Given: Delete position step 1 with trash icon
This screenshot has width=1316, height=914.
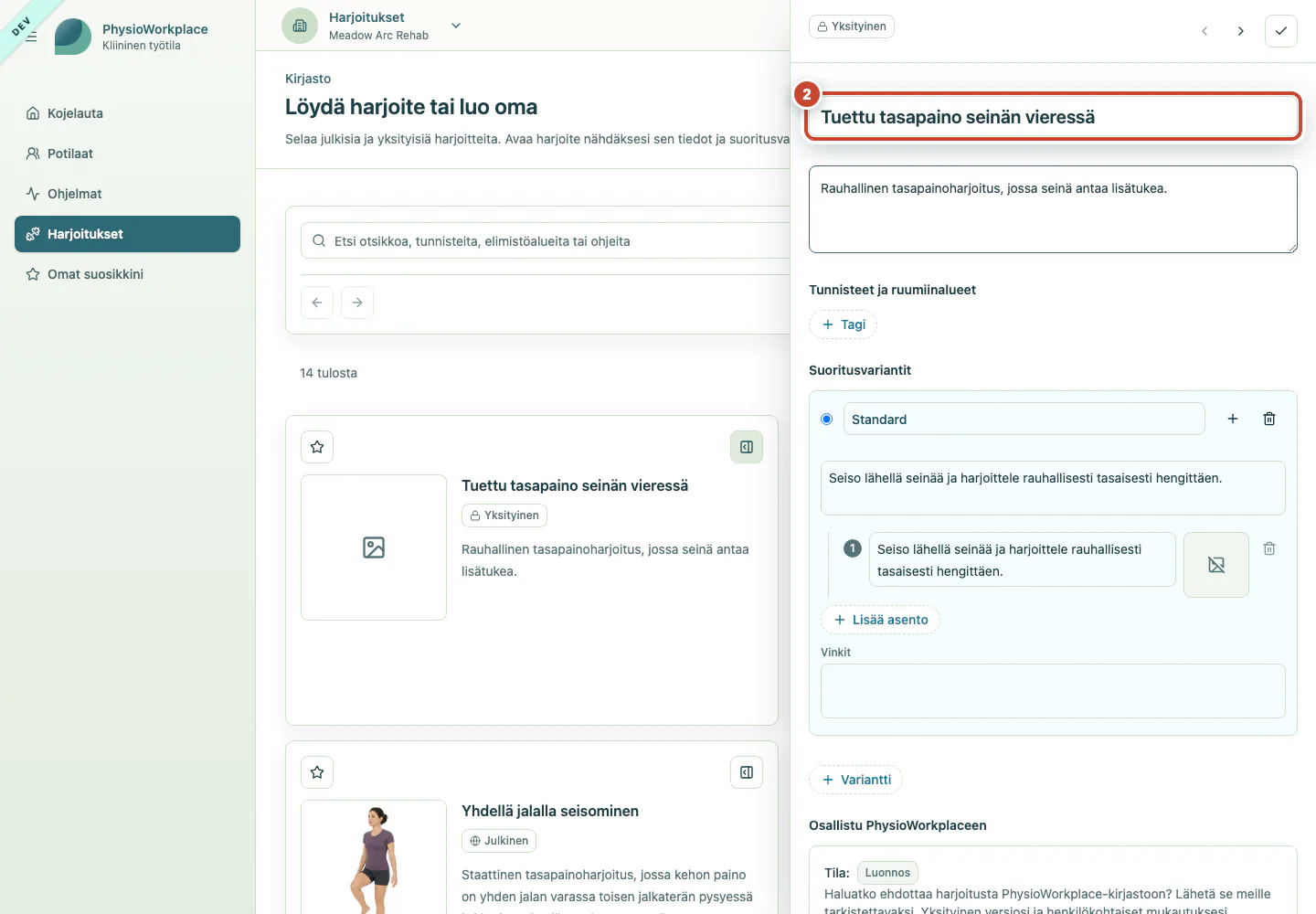Looking at the screenshot, I should pos(1269,548).
